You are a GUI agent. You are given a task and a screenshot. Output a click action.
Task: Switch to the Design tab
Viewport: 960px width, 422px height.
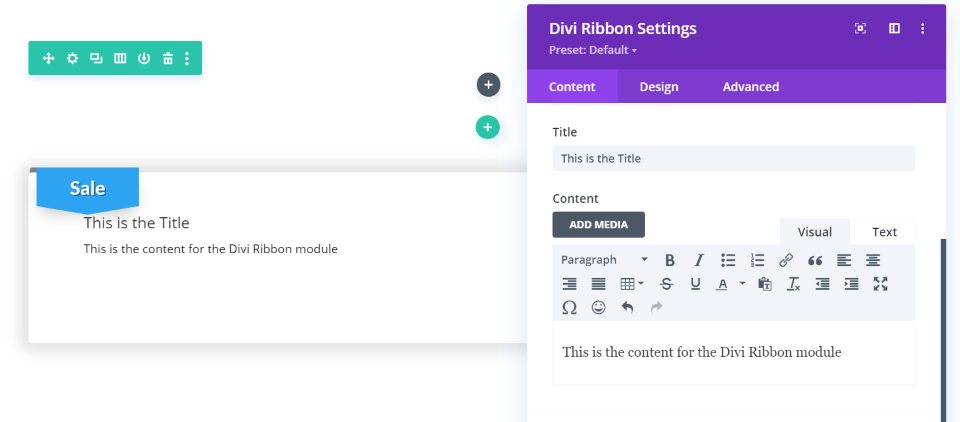coord(659,87)
